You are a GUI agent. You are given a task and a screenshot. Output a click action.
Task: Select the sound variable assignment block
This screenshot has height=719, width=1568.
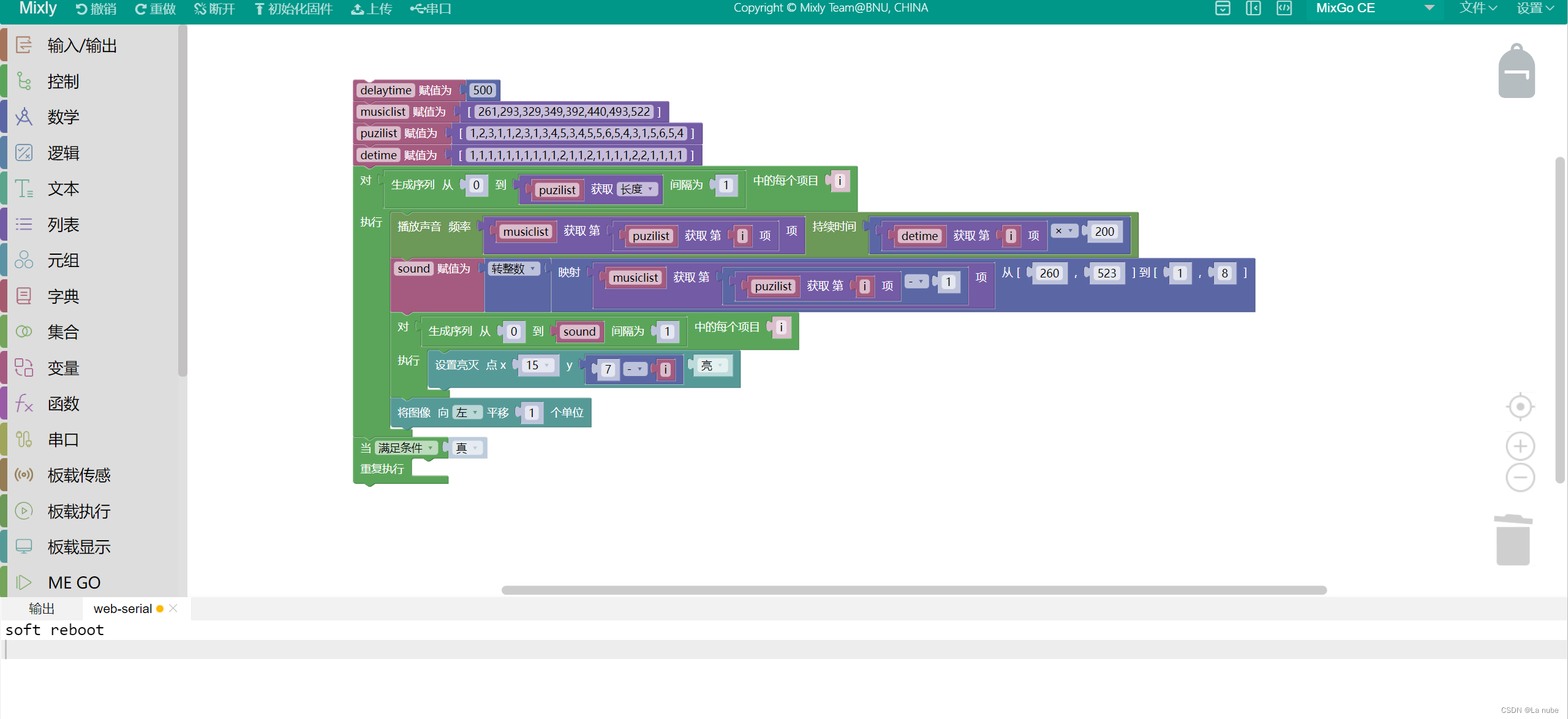pyautogui.click(x=436, y=285)
